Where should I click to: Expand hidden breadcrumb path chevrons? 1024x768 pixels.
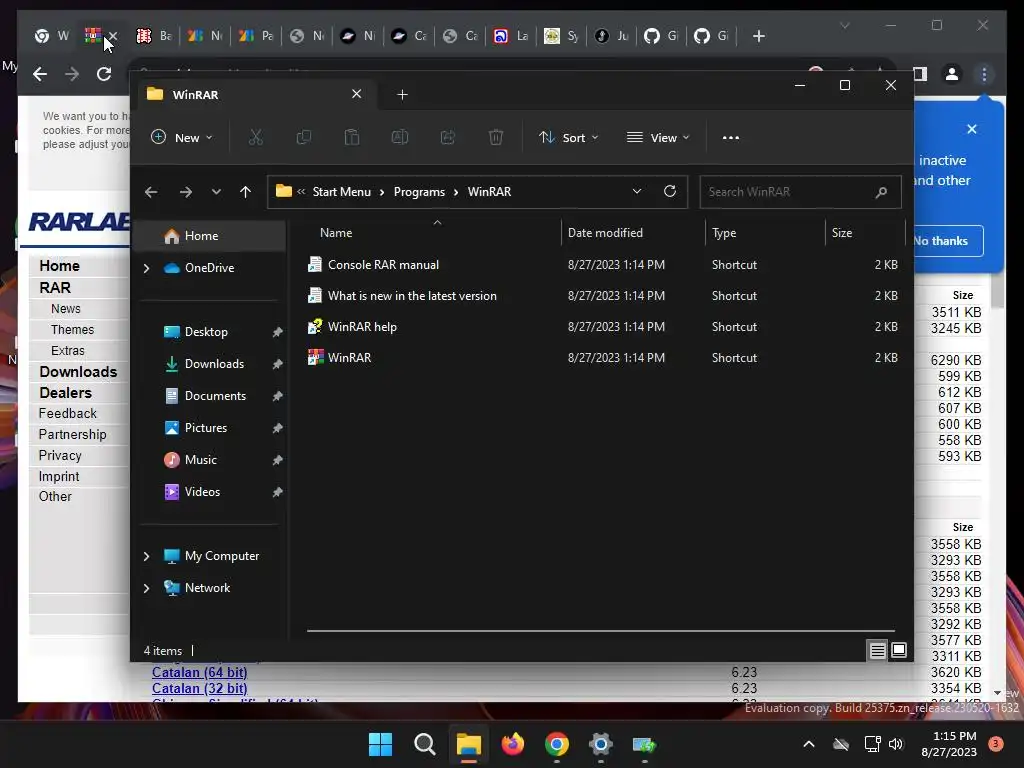pos(301,191)
